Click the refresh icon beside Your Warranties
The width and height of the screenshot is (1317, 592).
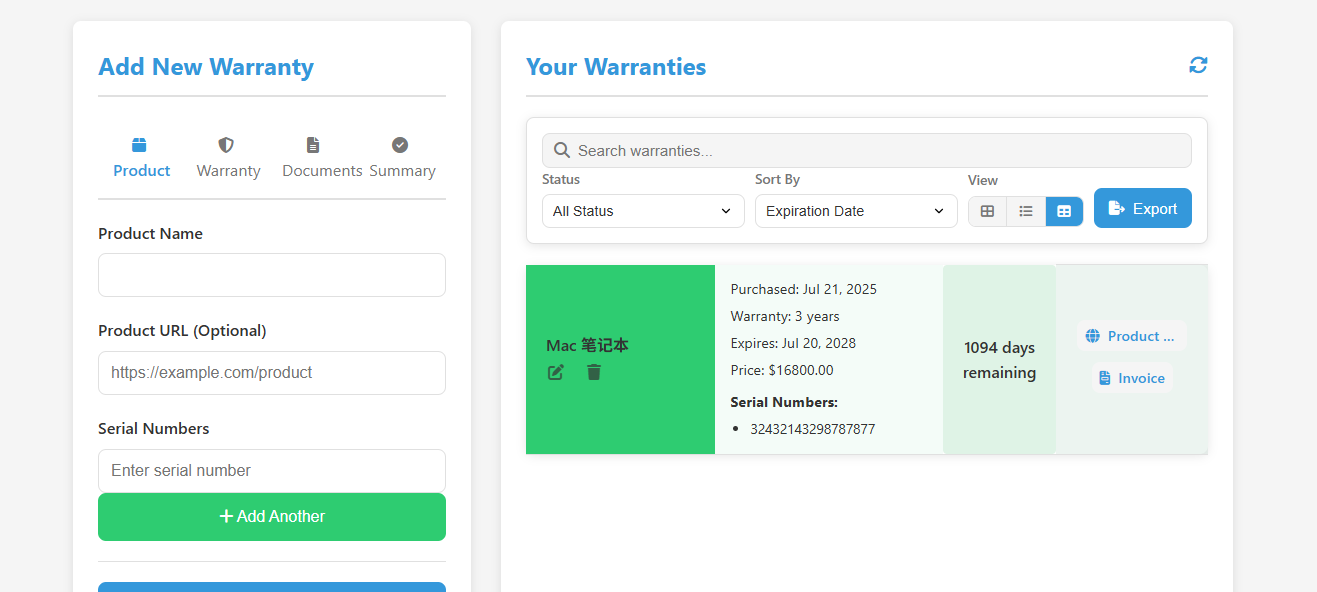point(1198,65)
